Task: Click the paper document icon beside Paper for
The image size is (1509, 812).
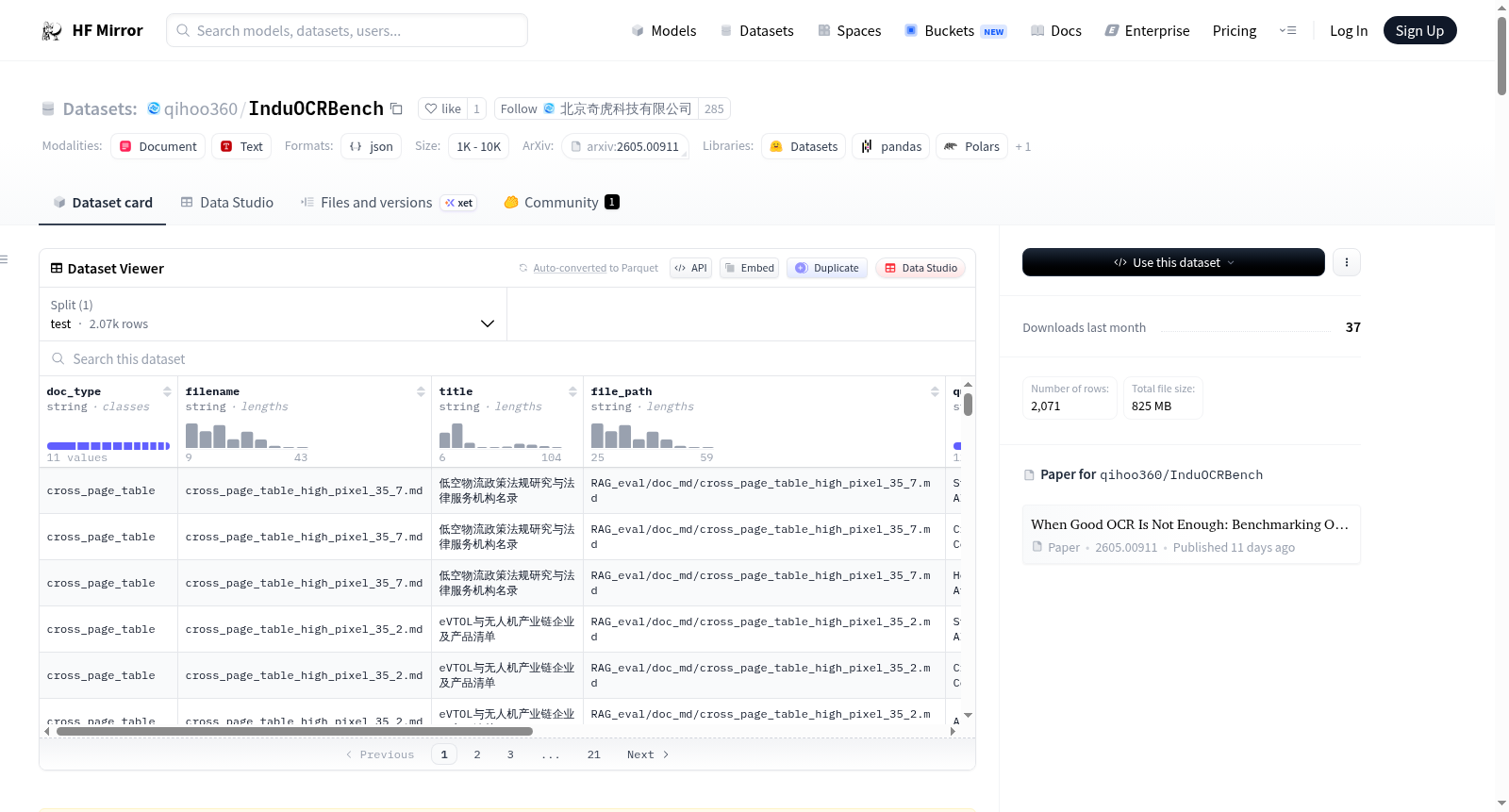Action: 1029,475
